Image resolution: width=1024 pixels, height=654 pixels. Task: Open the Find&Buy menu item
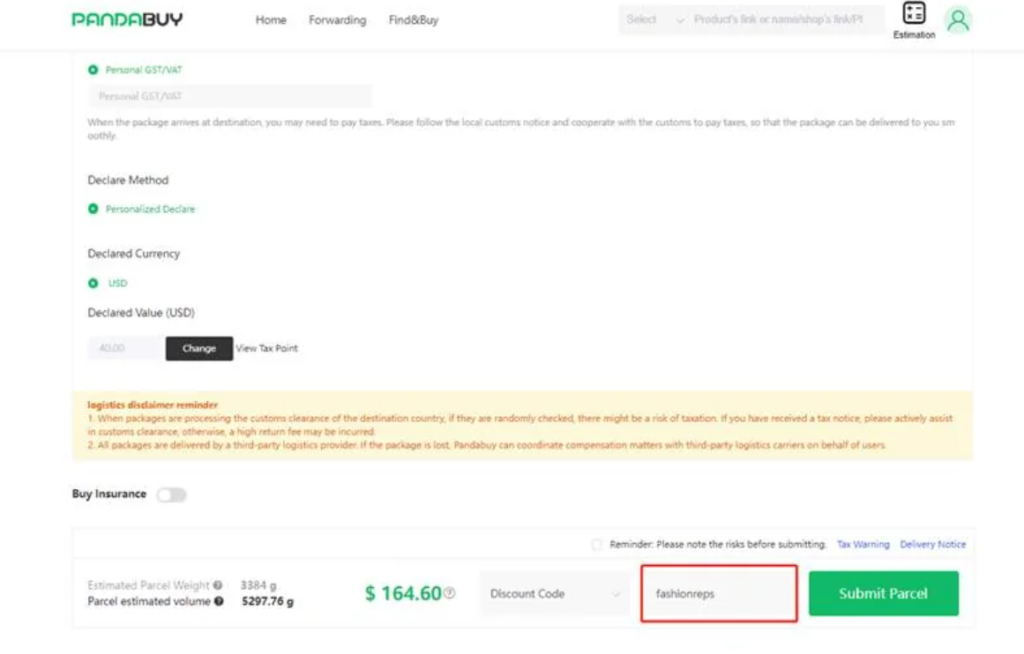coord(413,20)
